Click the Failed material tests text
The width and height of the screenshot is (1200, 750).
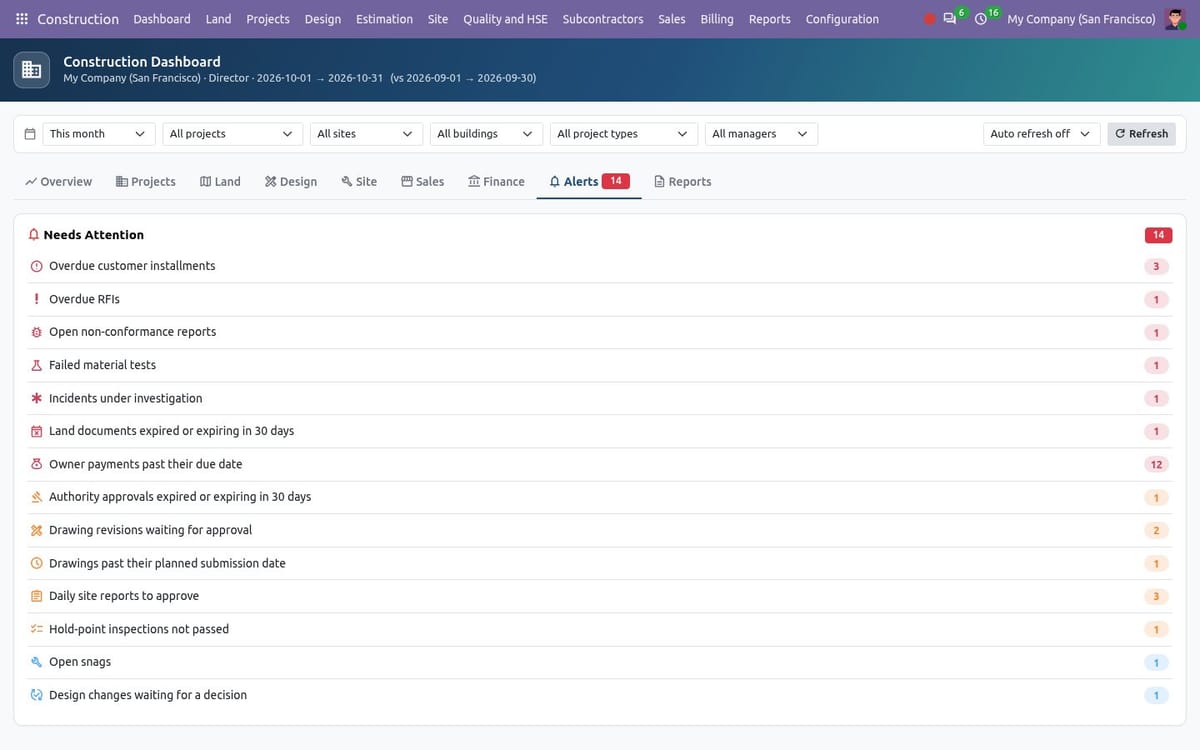102,365
